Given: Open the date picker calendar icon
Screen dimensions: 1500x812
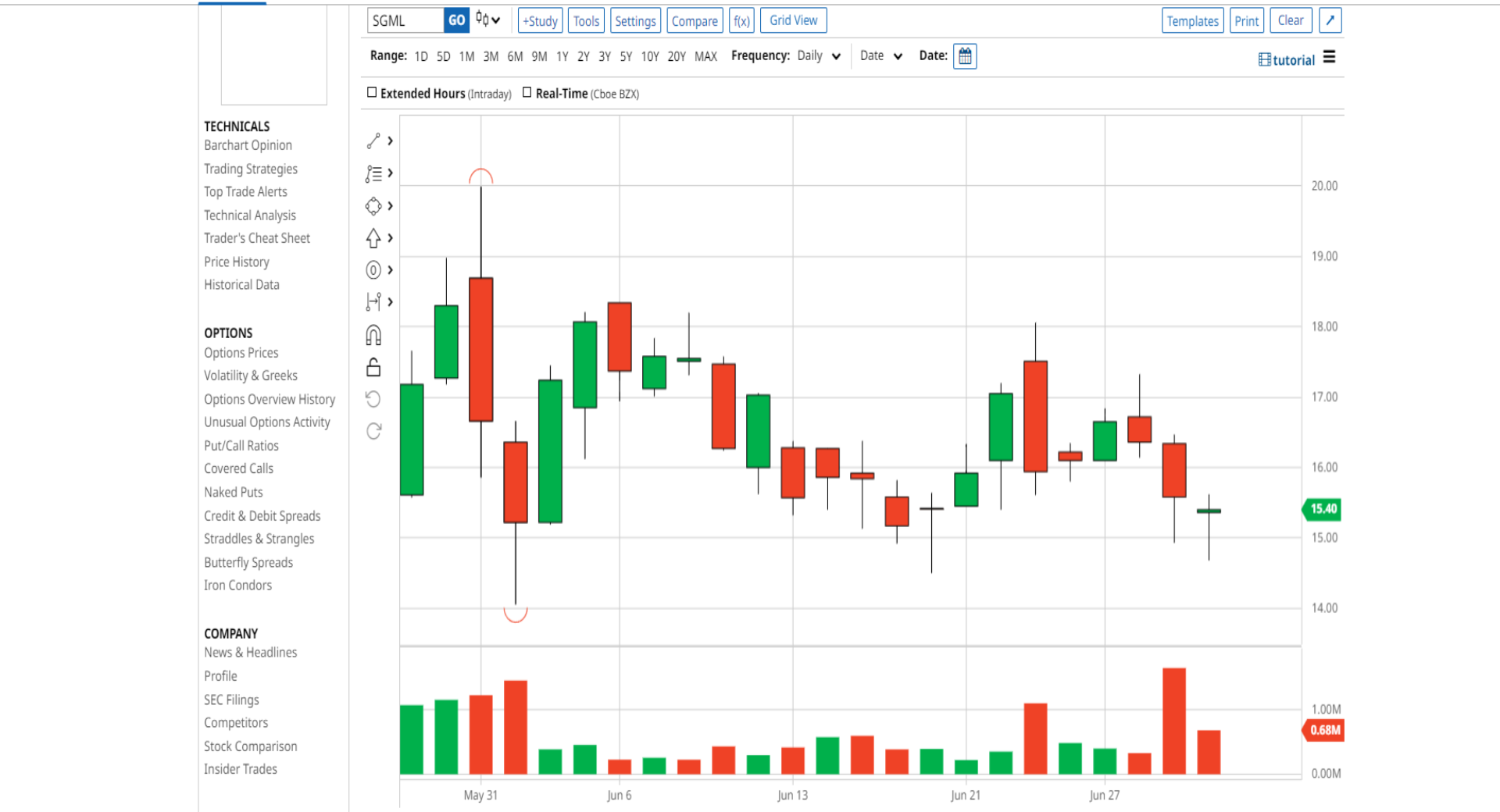Looking at the screenshot, I should (965, 56).
